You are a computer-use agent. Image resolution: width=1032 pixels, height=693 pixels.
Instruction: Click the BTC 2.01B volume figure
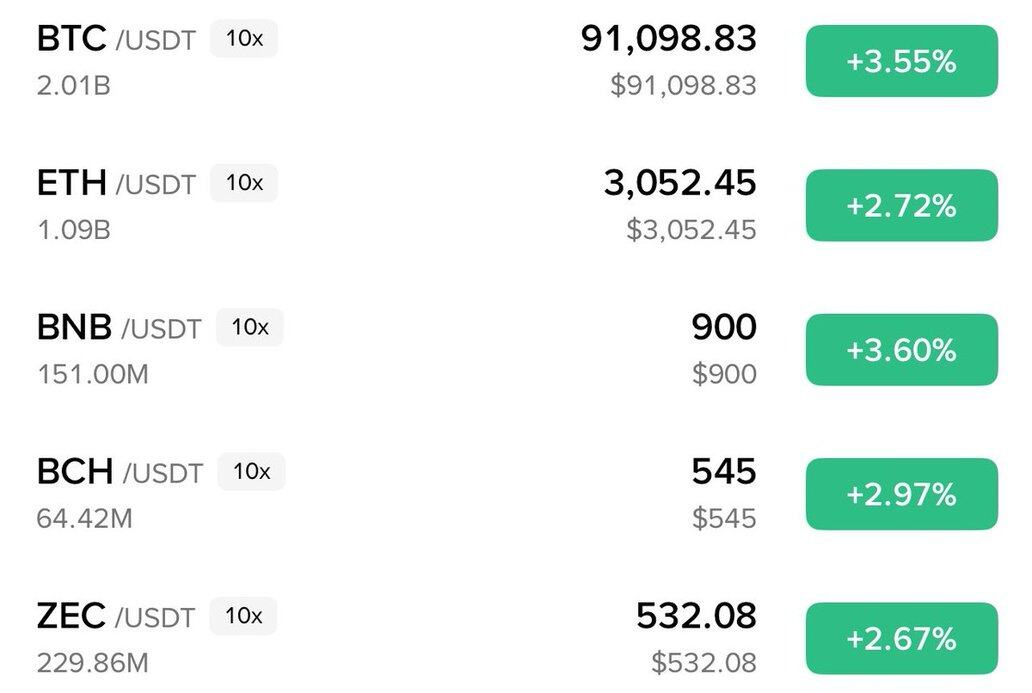coord(73,86)
